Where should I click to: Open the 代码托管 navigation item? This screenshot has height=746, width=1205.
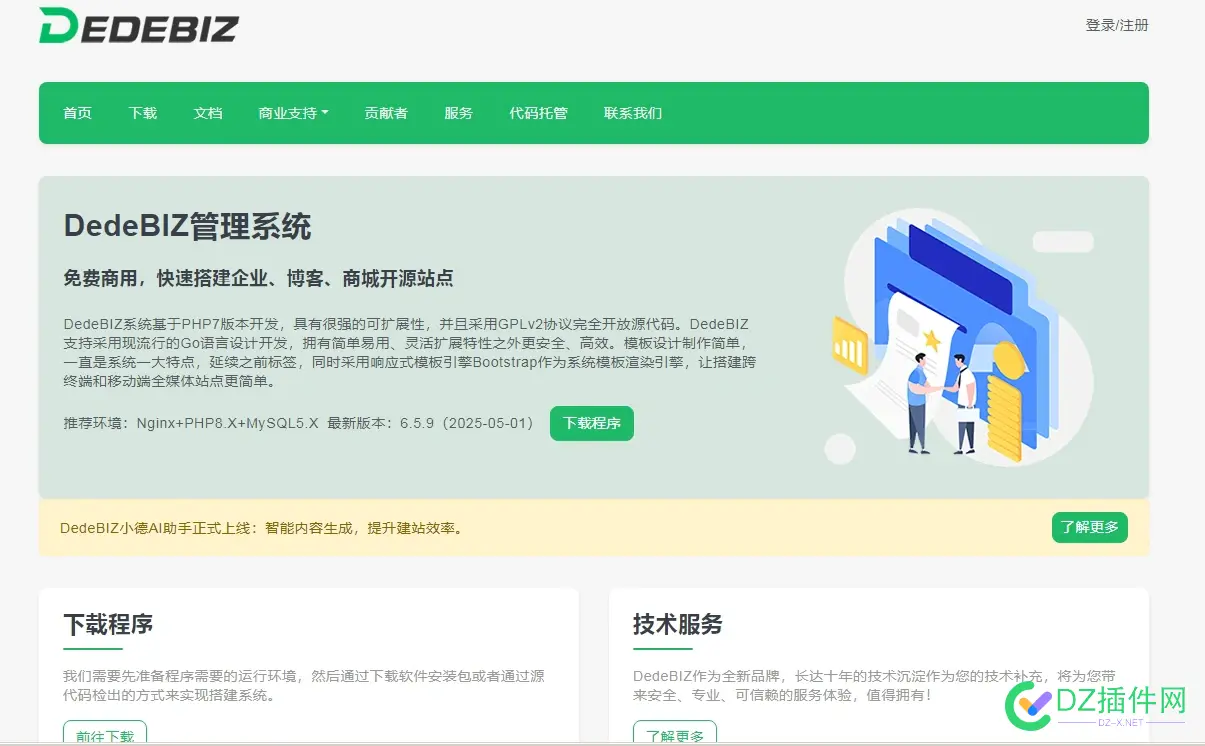coord(538,113)
